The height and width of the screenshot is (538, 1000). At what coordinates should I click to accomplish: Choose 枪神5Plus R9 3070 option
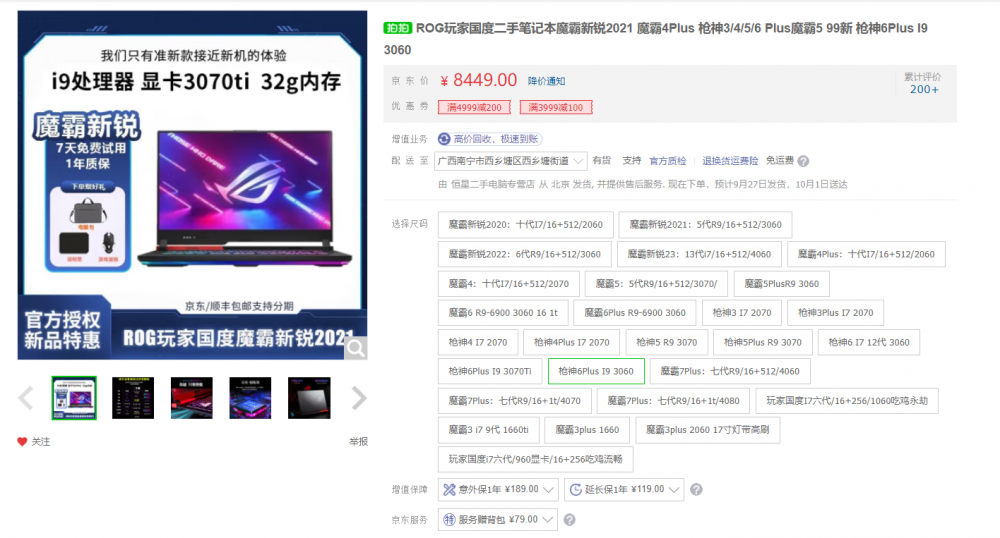763,342
